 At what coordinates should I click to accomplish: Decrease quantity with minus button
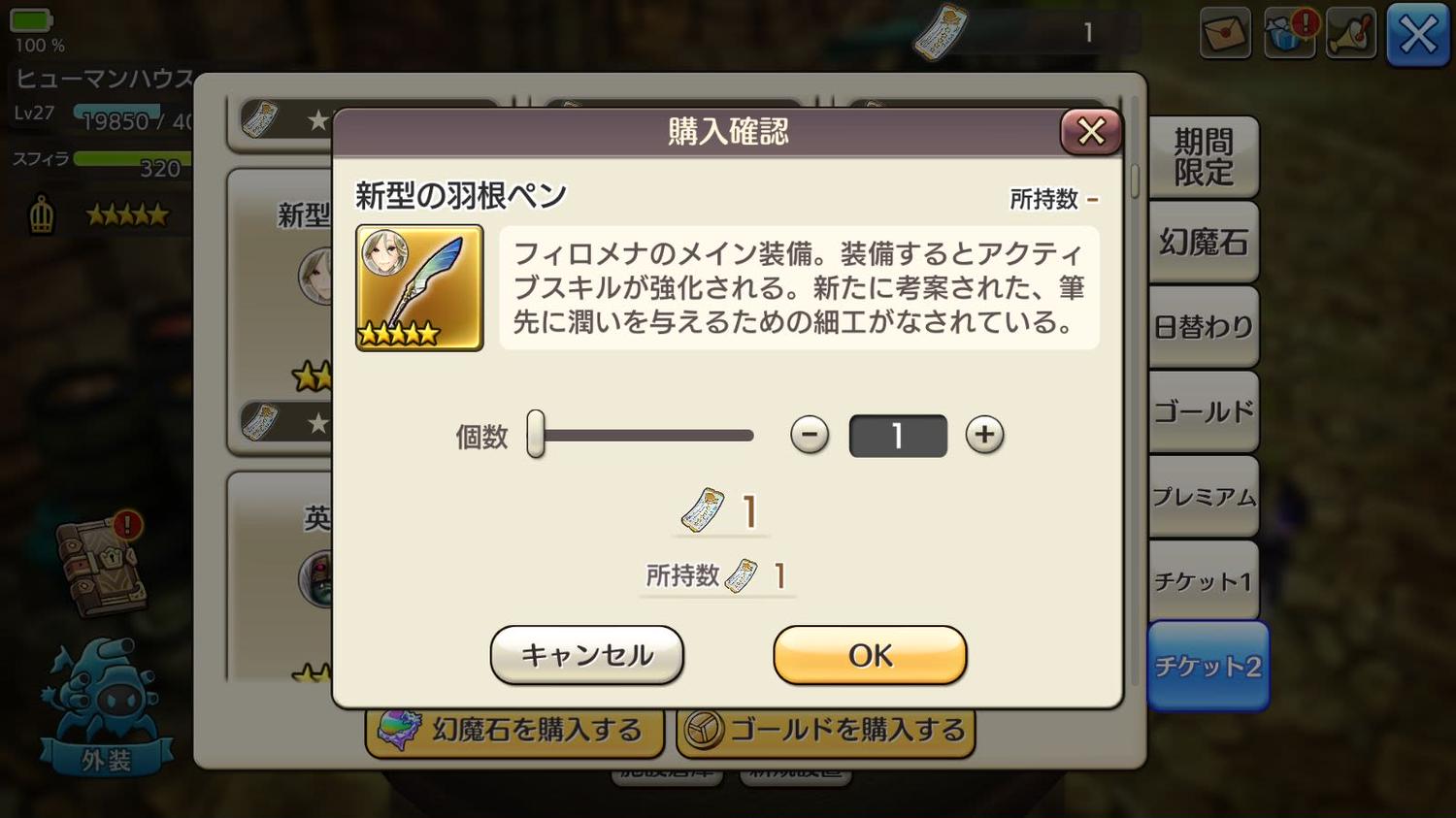810,435
